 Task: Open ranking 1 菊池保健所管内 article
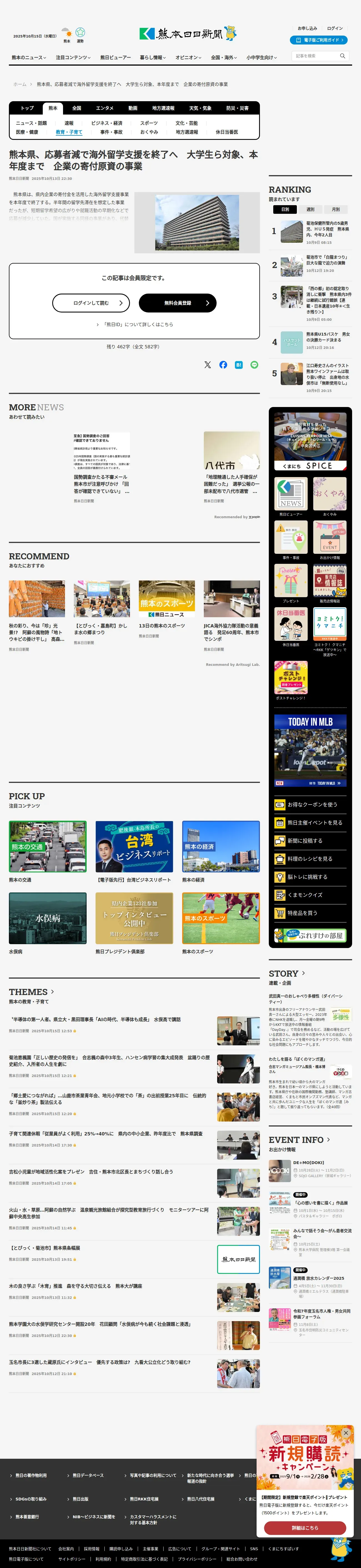310,232
